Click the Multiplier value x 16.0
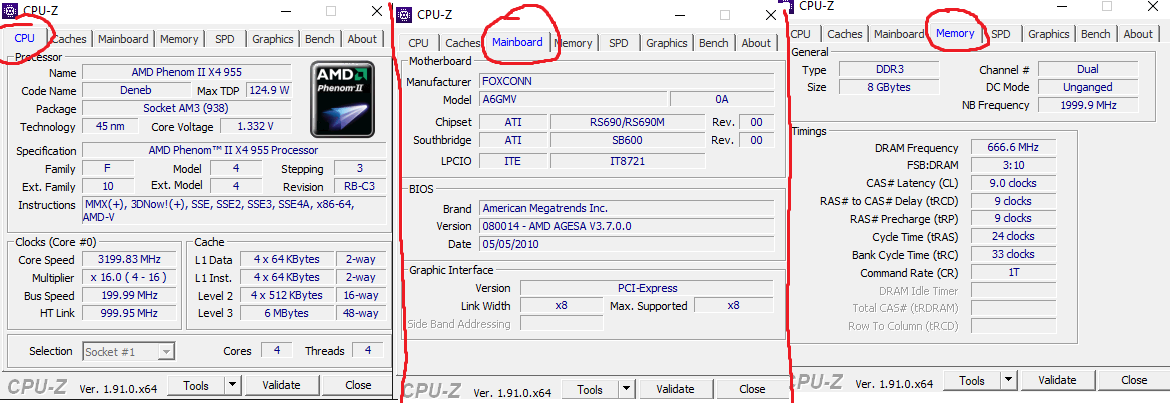1170x403 pixels. pyautogui.click(x=128, y=278)
